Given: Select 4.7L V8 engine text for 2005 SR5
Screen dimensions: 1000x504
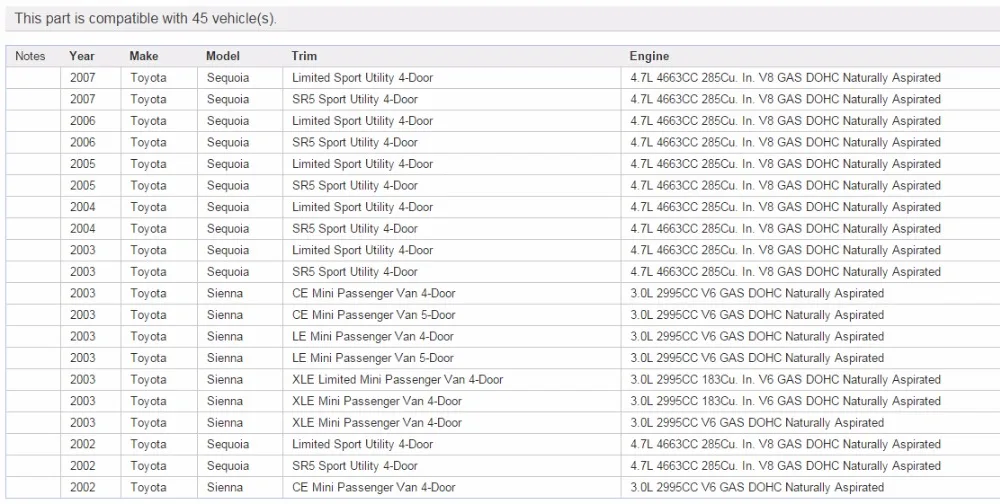Looking at the screenshot, I should point(786,186).
